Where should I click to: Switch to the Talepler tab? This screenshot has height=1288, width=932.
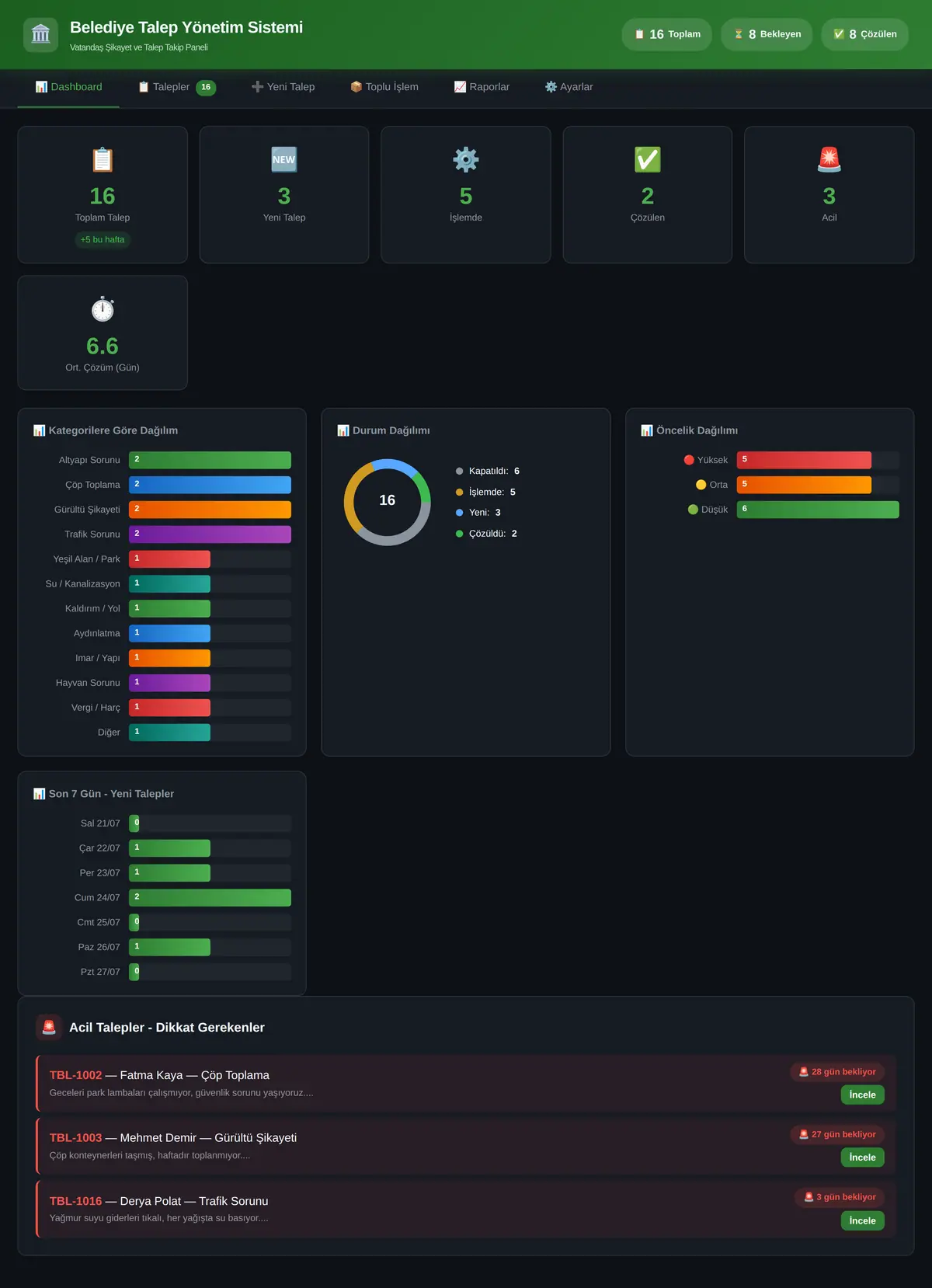pos(176,87)
